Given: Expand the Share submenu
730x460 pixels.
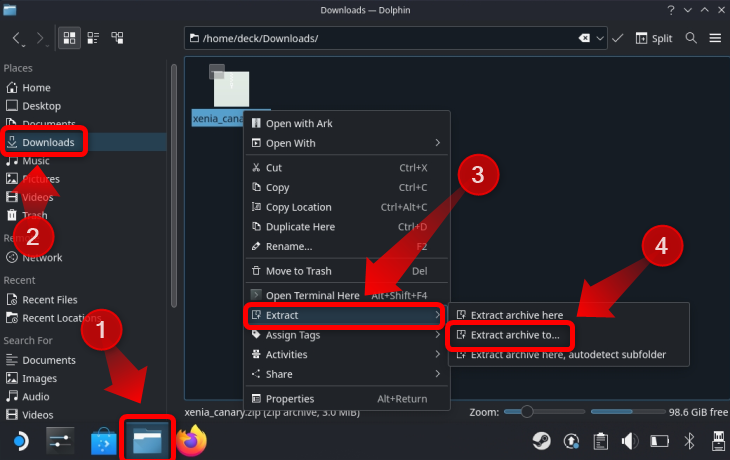Looking at the screenshot, I should [347, 374].
